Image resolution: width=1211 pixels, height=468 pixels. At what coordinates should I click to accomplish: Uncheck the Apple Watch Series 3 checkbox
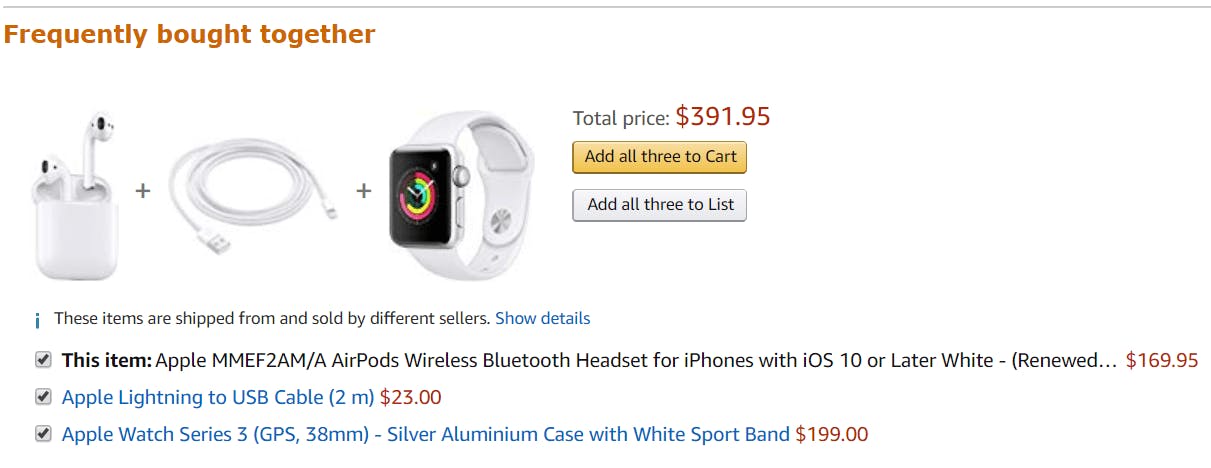(x=43, y=433)
